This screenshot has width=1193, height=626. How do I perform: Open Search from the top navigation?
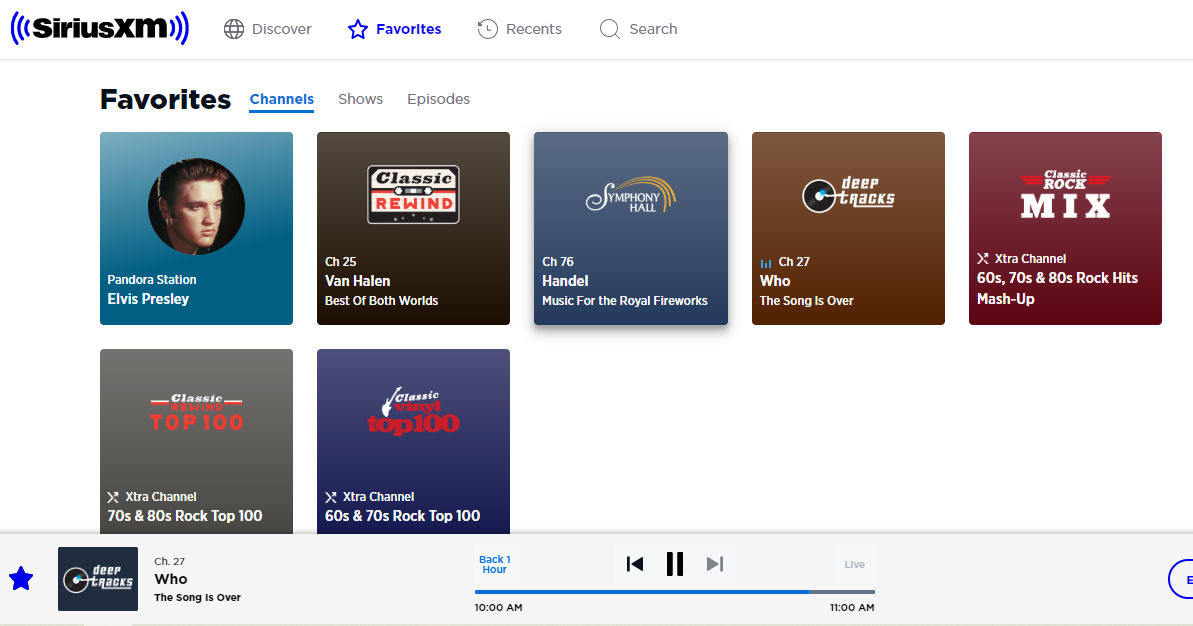click(638, 29)
